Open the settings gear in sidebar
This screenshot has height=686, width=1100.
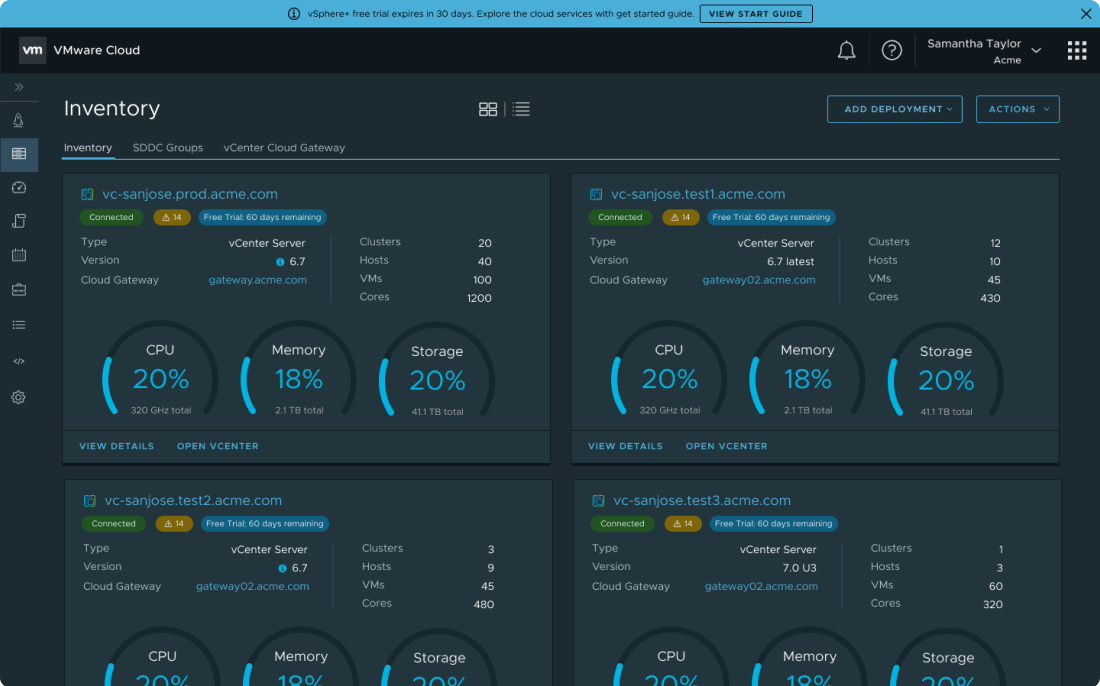click(19, 397)
